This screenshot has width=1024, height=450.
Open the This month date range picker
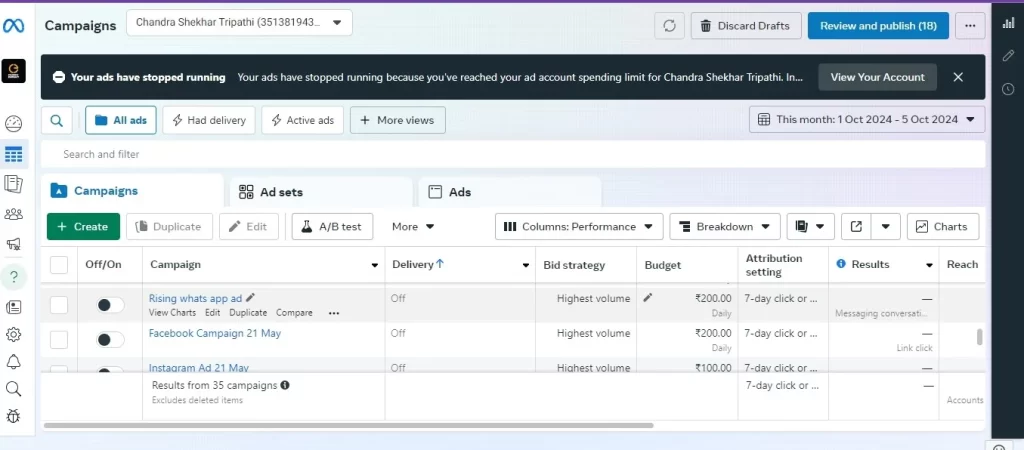866,120
